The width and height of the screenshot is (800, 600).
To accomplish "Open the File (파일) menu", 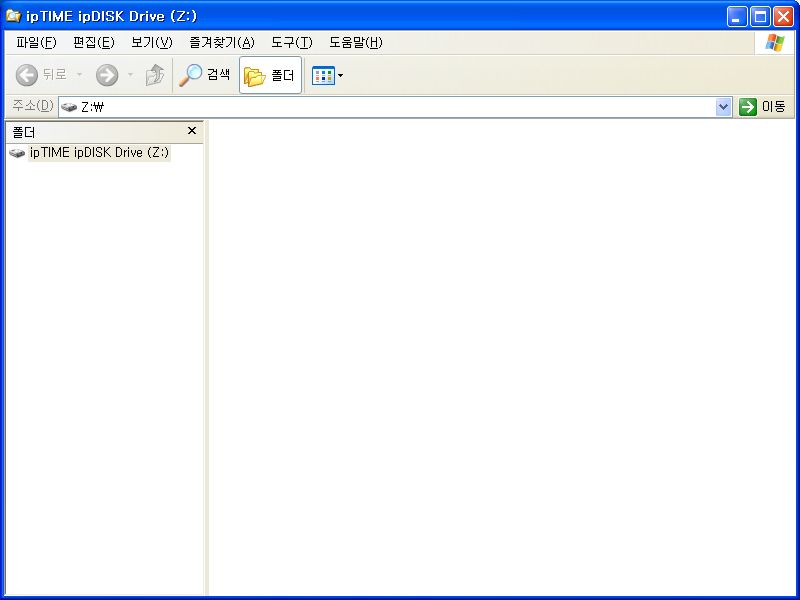I will 36,42.
